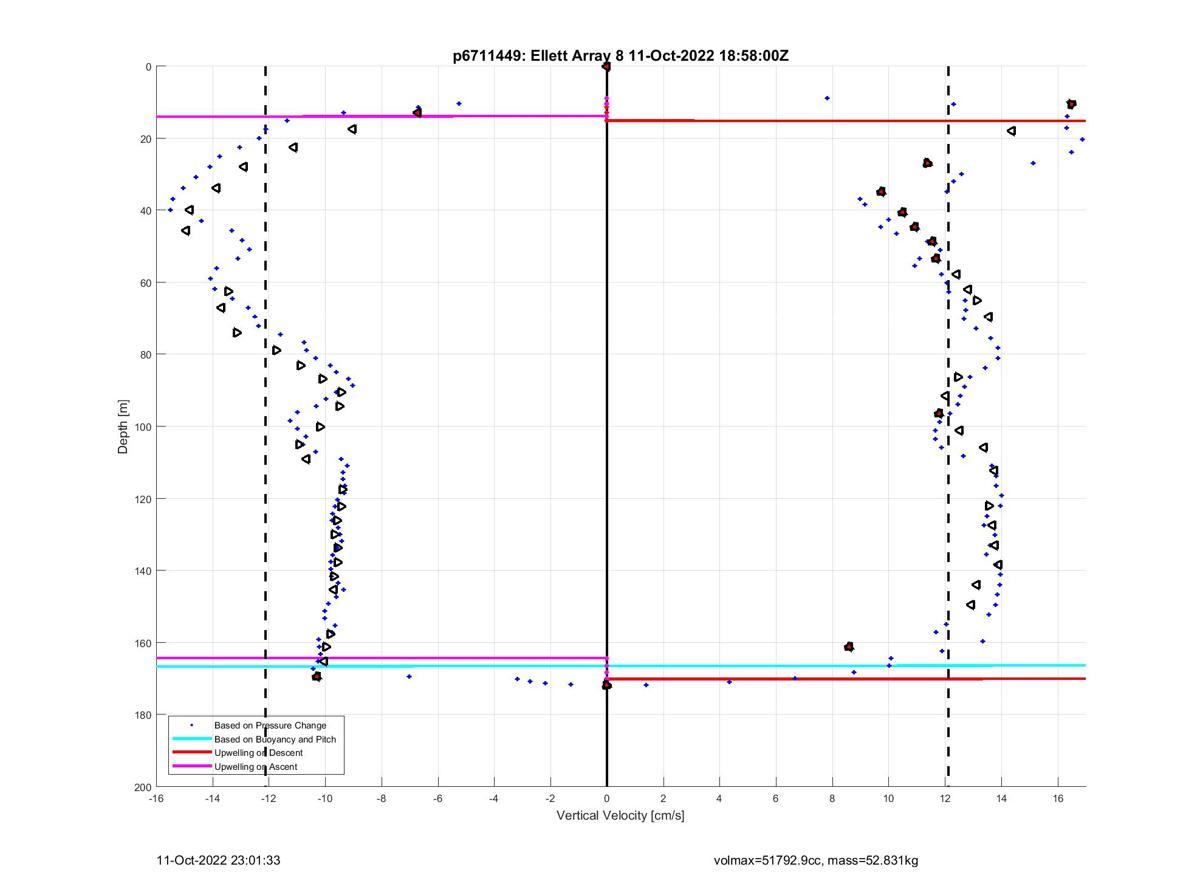This screenshot has height=885, width=1200.
Task: Click velocity axis tick "-8"
Action: (x=381, y=798)
